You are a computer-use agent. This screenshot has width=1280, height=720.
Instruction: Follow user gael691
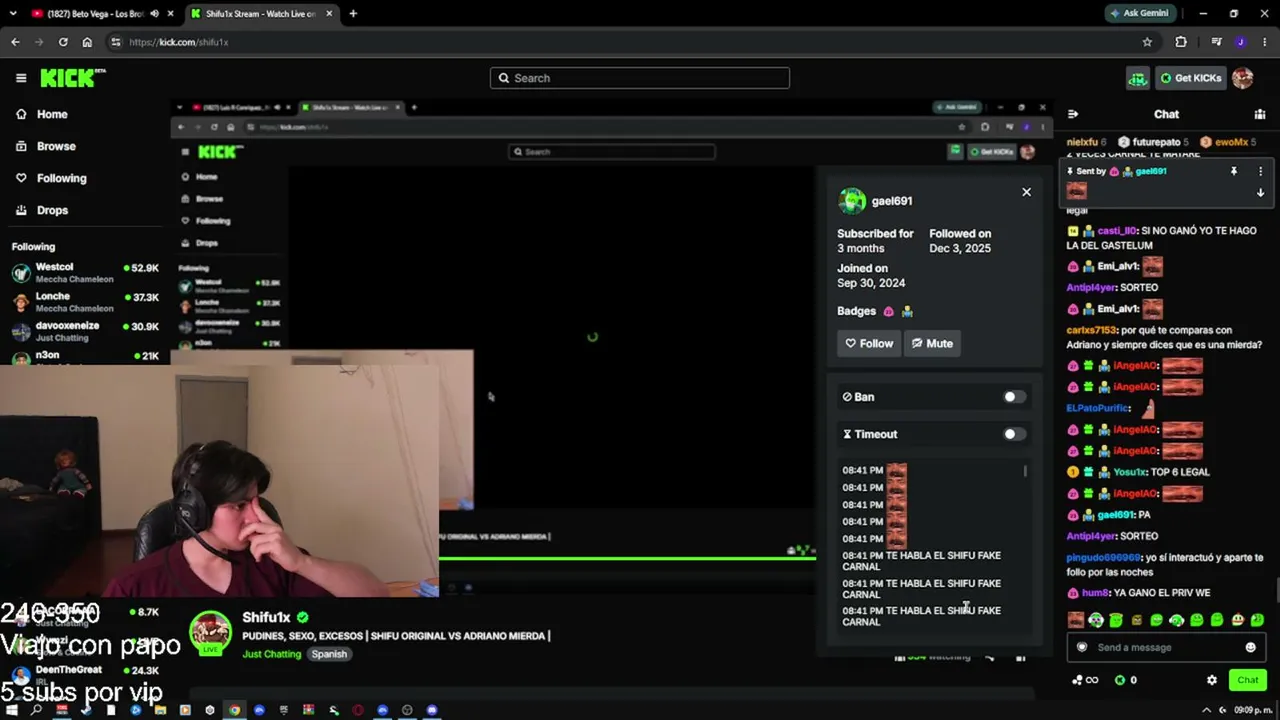point(869,343)
